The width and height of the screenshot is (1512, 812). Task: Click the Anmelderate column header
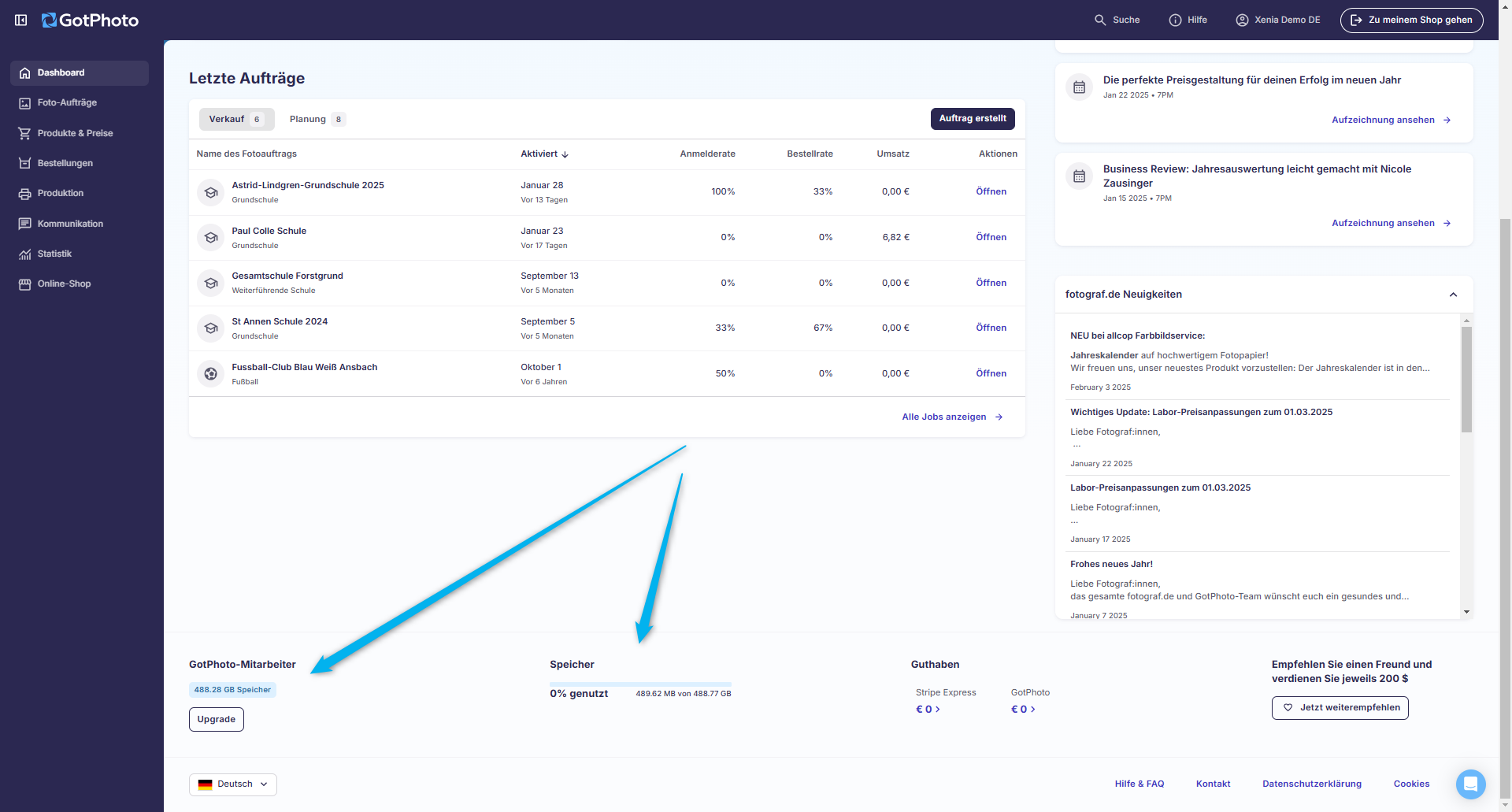click(707, 154)
